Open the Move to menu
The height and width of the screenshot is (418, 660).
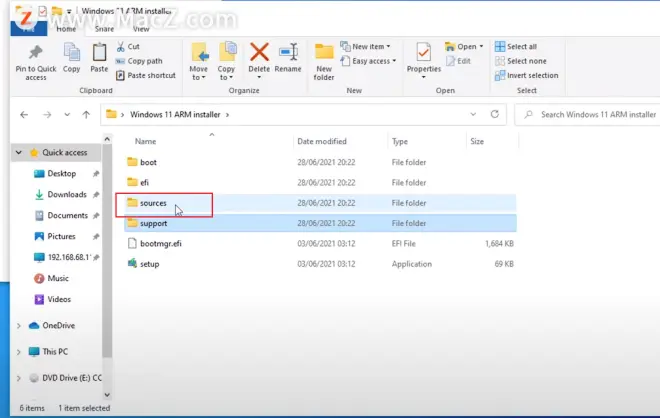coord(199,61)
